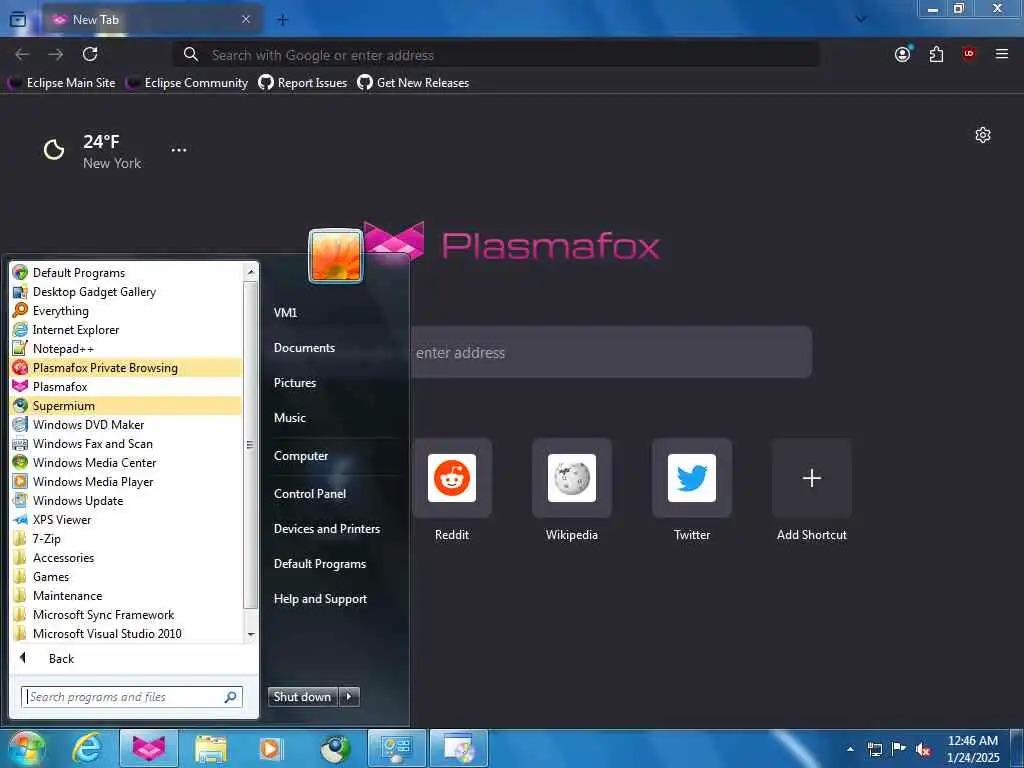Open Windows Media Player in programs list
1024x768 pixels.
127,481
